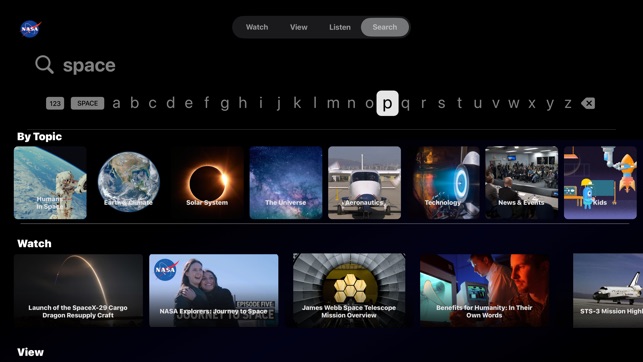The width and height of the screenshot is (643, 362).
Task: Switch to the Listen tab
Action: pos(340,27)
